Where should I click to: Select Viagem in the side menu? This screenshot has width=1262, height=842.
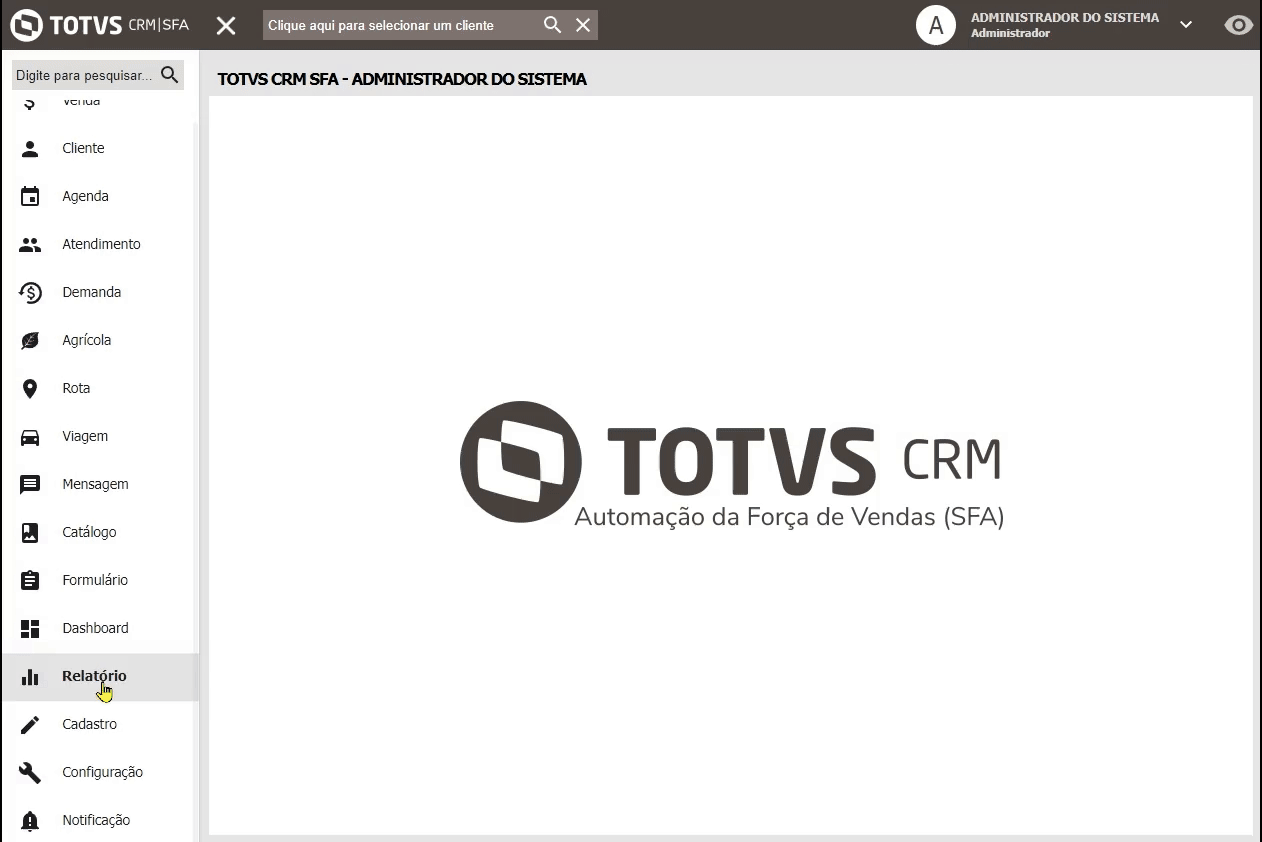(x=100, y=436)
